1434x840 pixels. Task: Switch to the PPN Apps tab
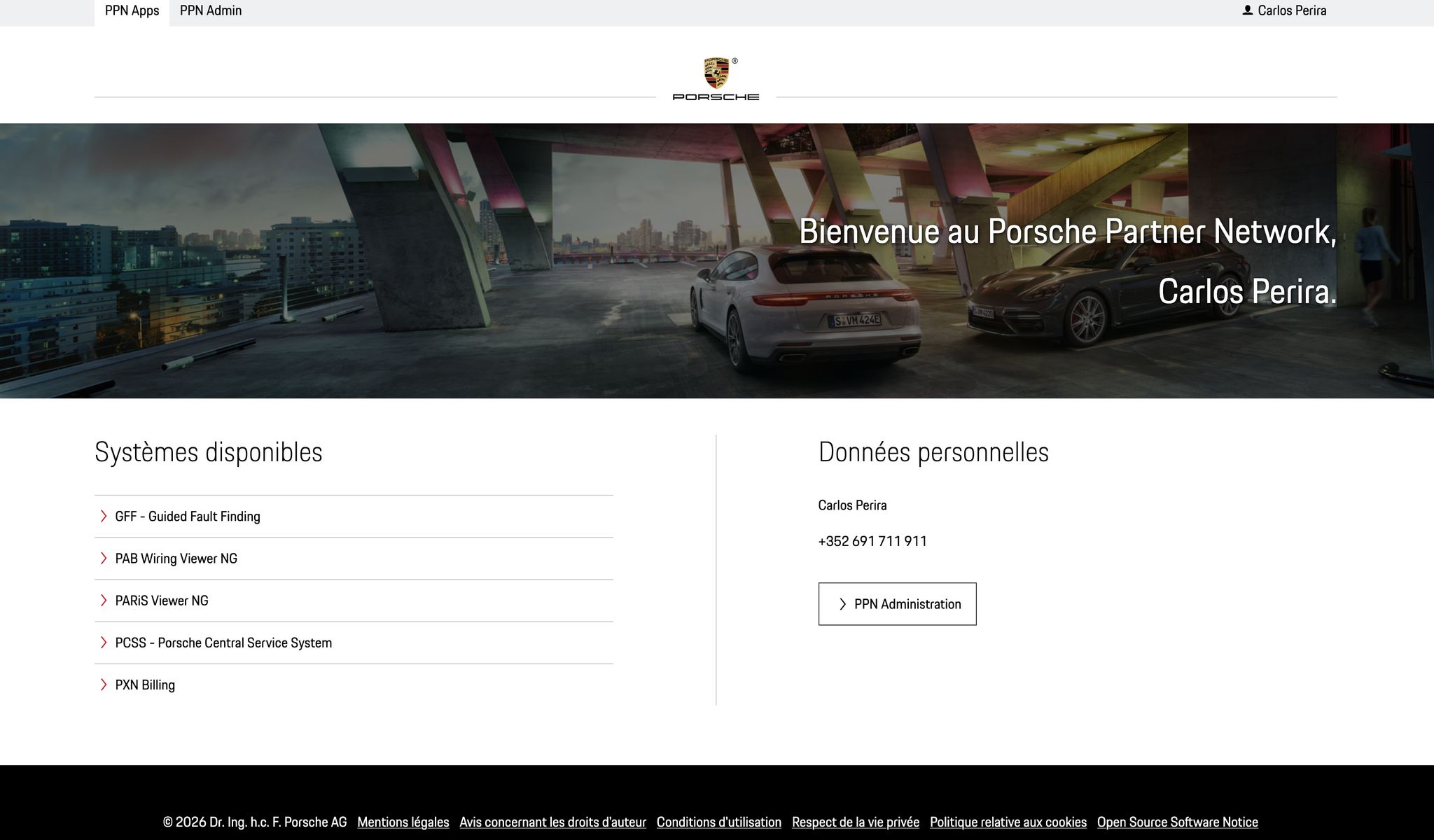(132, 11)
